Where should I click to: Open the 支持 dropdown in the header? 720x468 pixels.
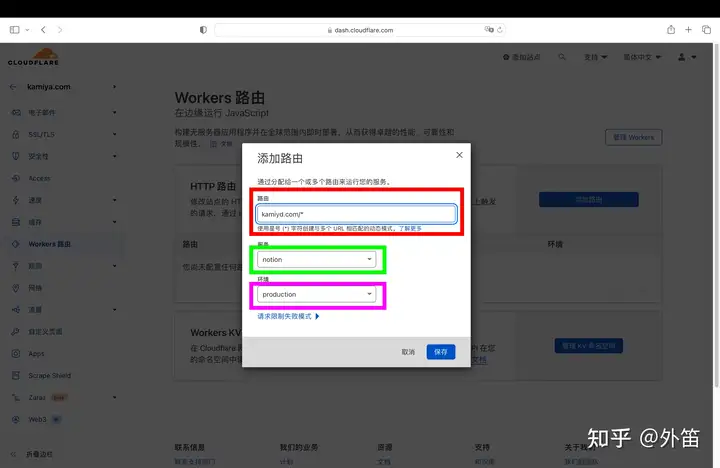coord(596,57)
